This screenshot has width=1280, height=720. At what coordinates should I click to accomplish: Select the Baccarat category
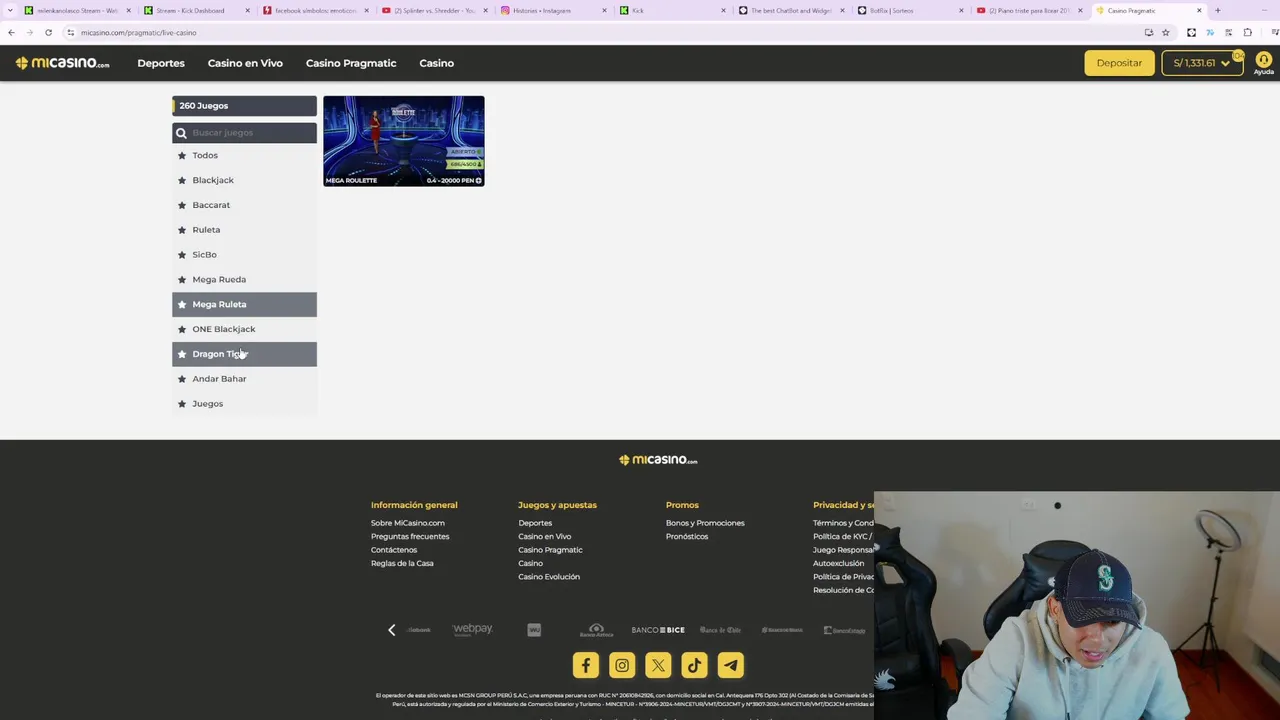(244, 205)
